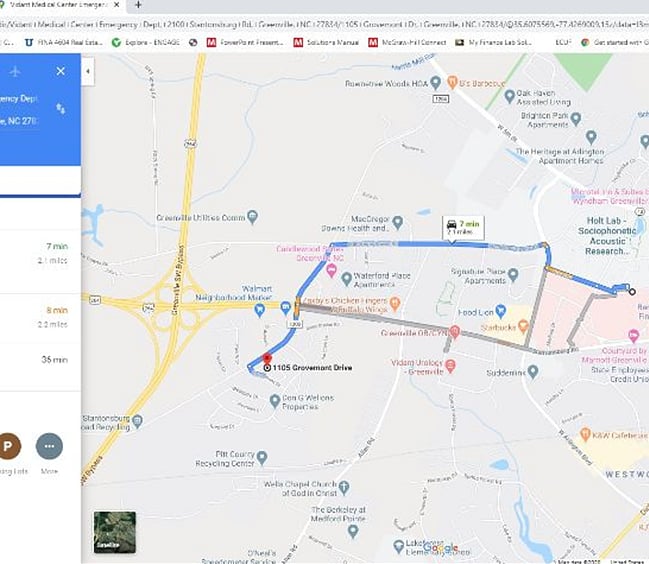649x564 pixels.
Task: Open The Berkeley at Medford Pointe pin
Action: [x=353, y=531]
